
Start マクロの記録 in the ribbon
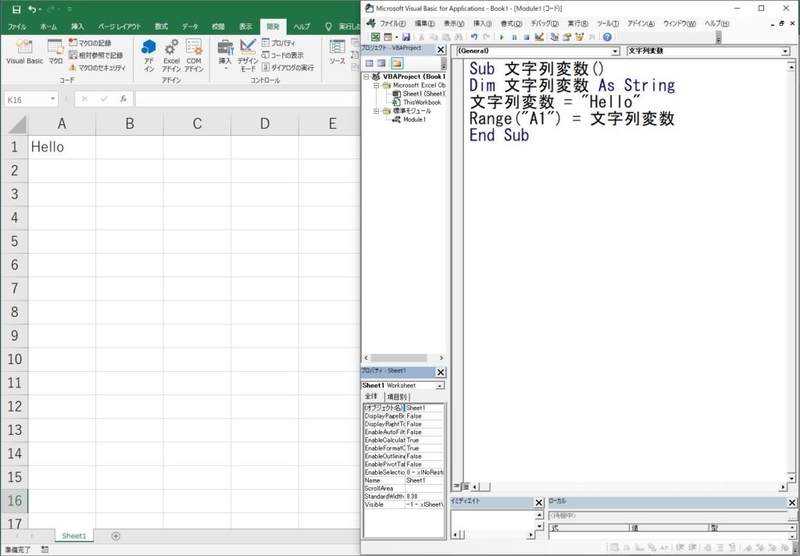click(x=90, y=43)
